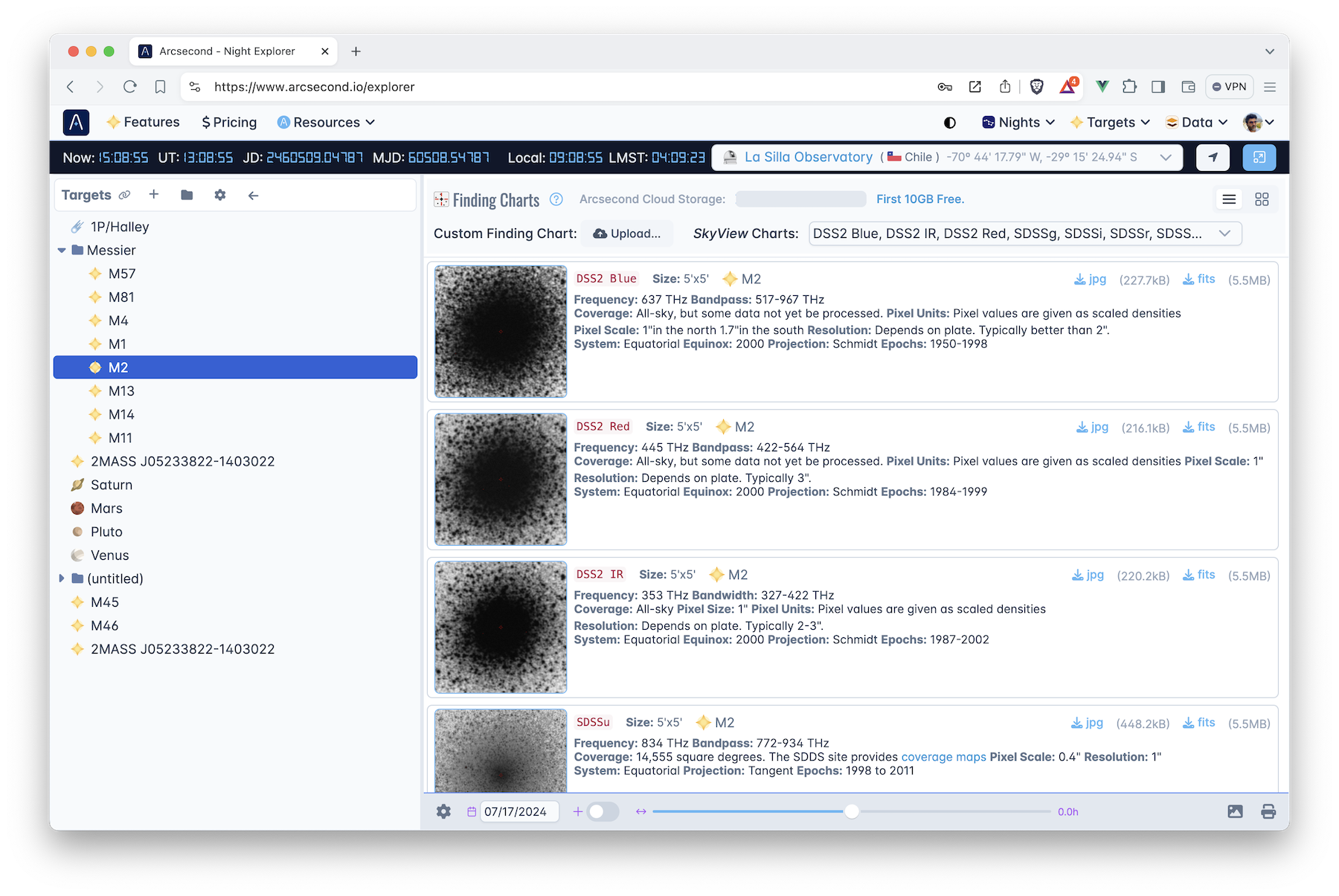The image size is (1339, 896).
Task: Expand the (untitled) folder
Action: pyautogui.click(x=62, y=578)
